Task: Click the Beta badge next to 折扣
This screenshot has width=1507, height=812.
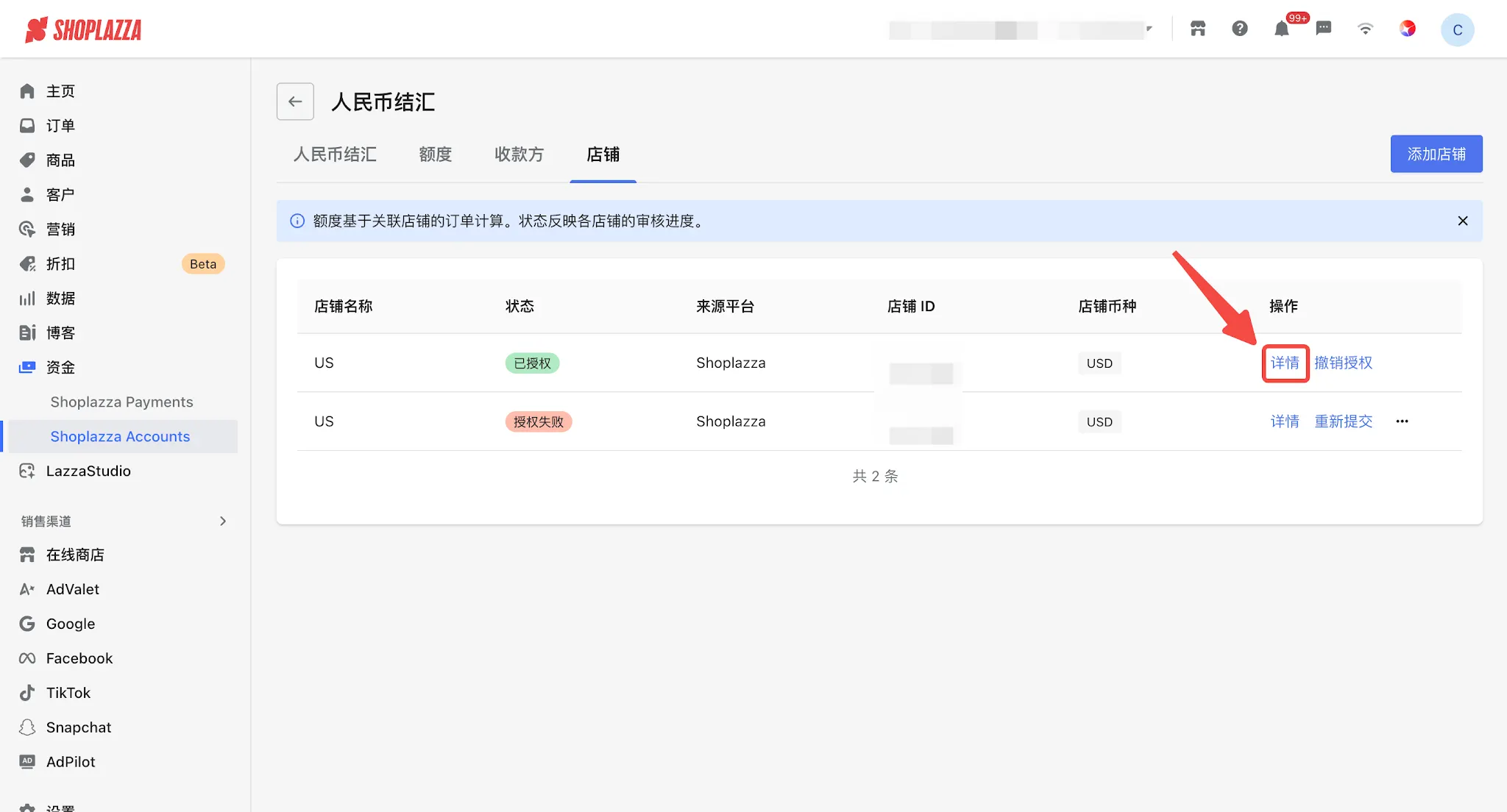Action: point(203,264)
